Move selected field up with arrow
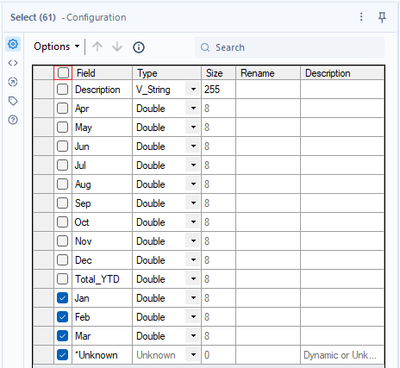The width and height of the screenshot is (400, 368). pos(97,47)
